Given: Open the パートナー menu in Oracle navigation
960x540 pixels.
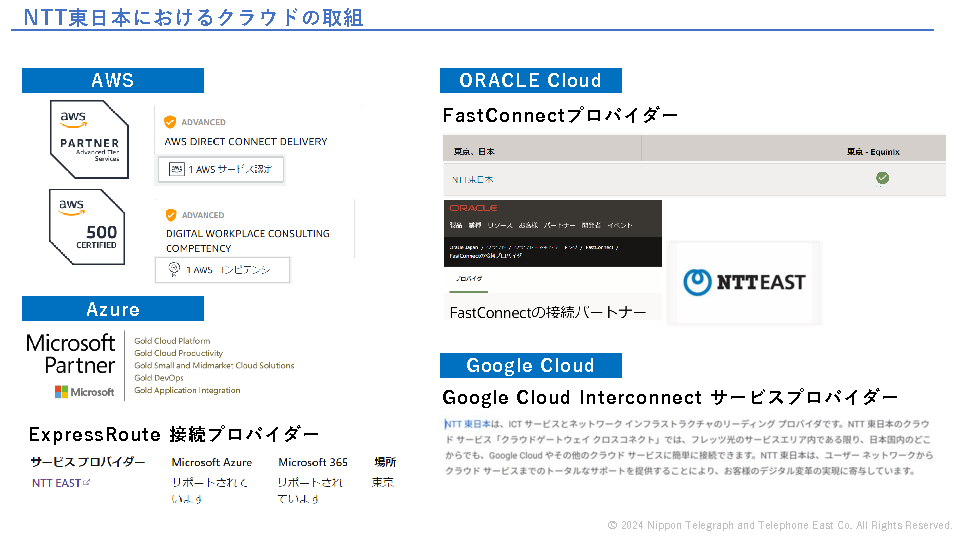Looking at the screenshot, I should click(x=560, y=226).
